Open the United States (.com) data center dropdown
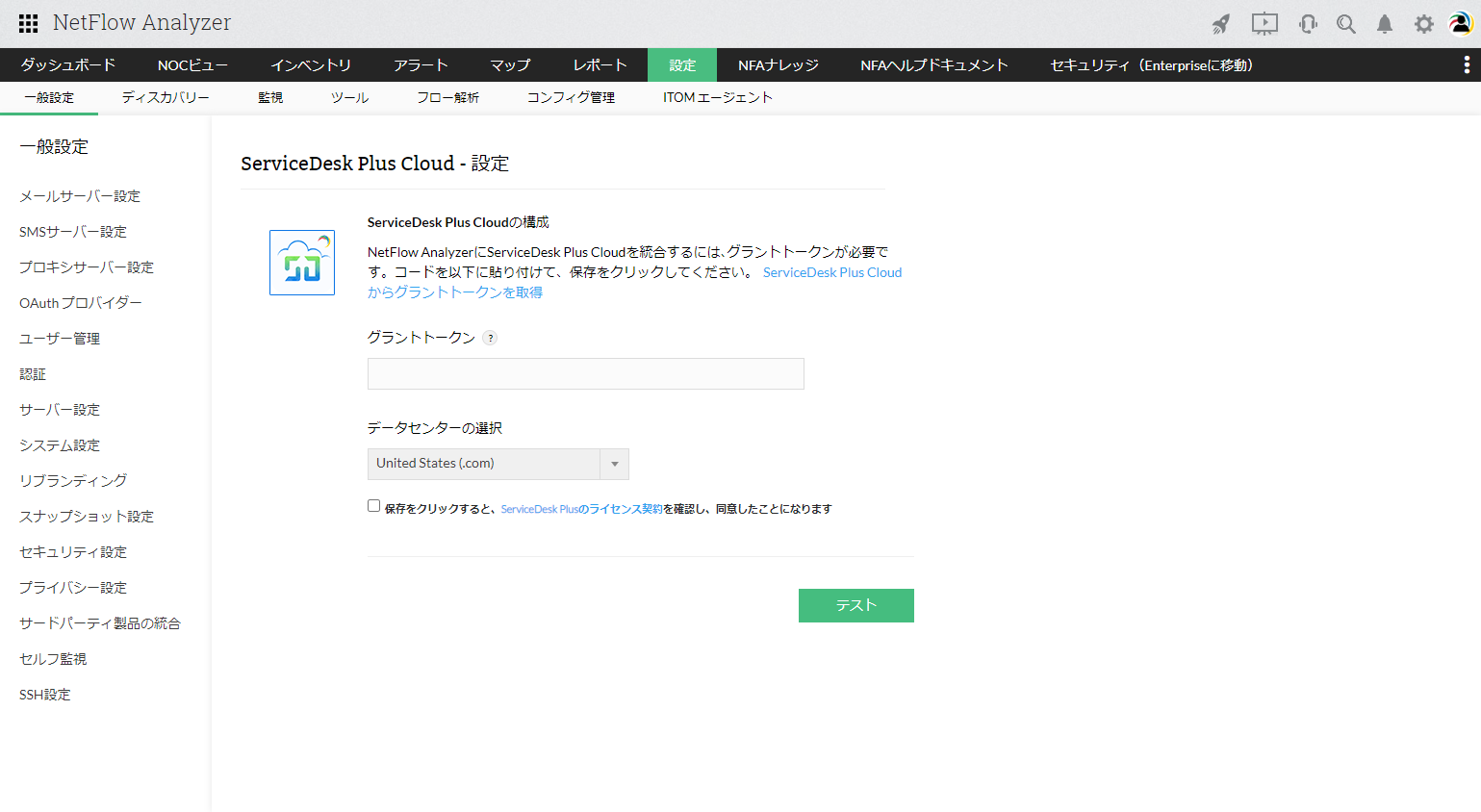The width and height of the screenshot is (1481, 812). pyautogui.click(x=498, y=464)
